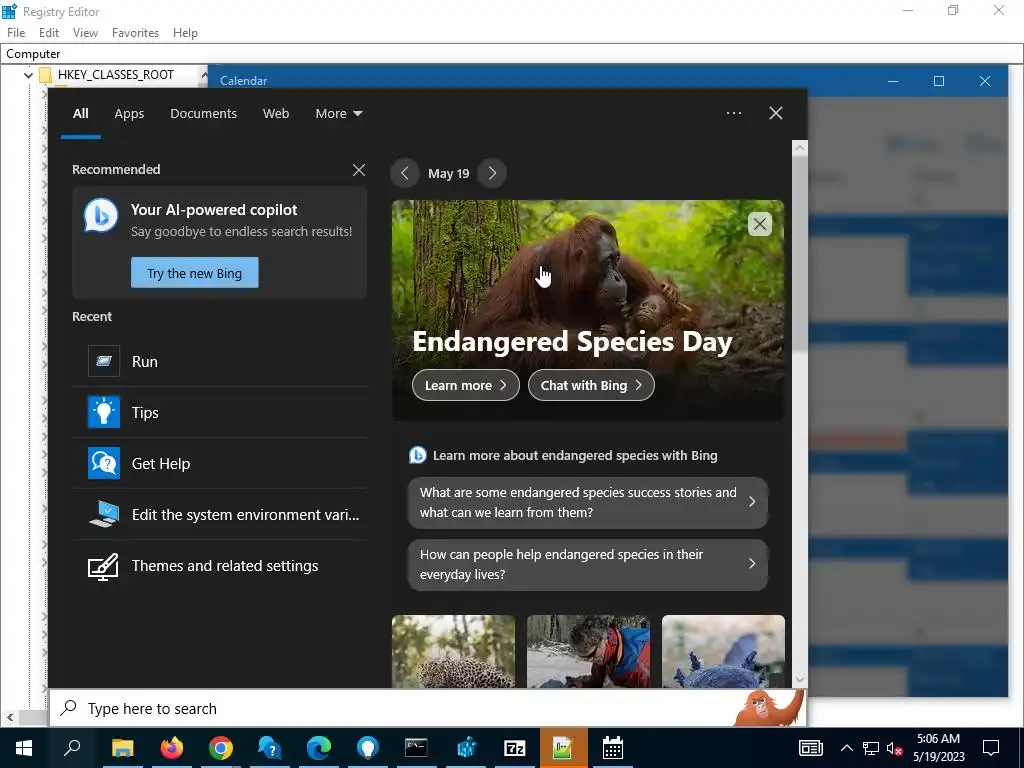Click the Chat with Bing button

pyautogui.click(x=591, y=385)
